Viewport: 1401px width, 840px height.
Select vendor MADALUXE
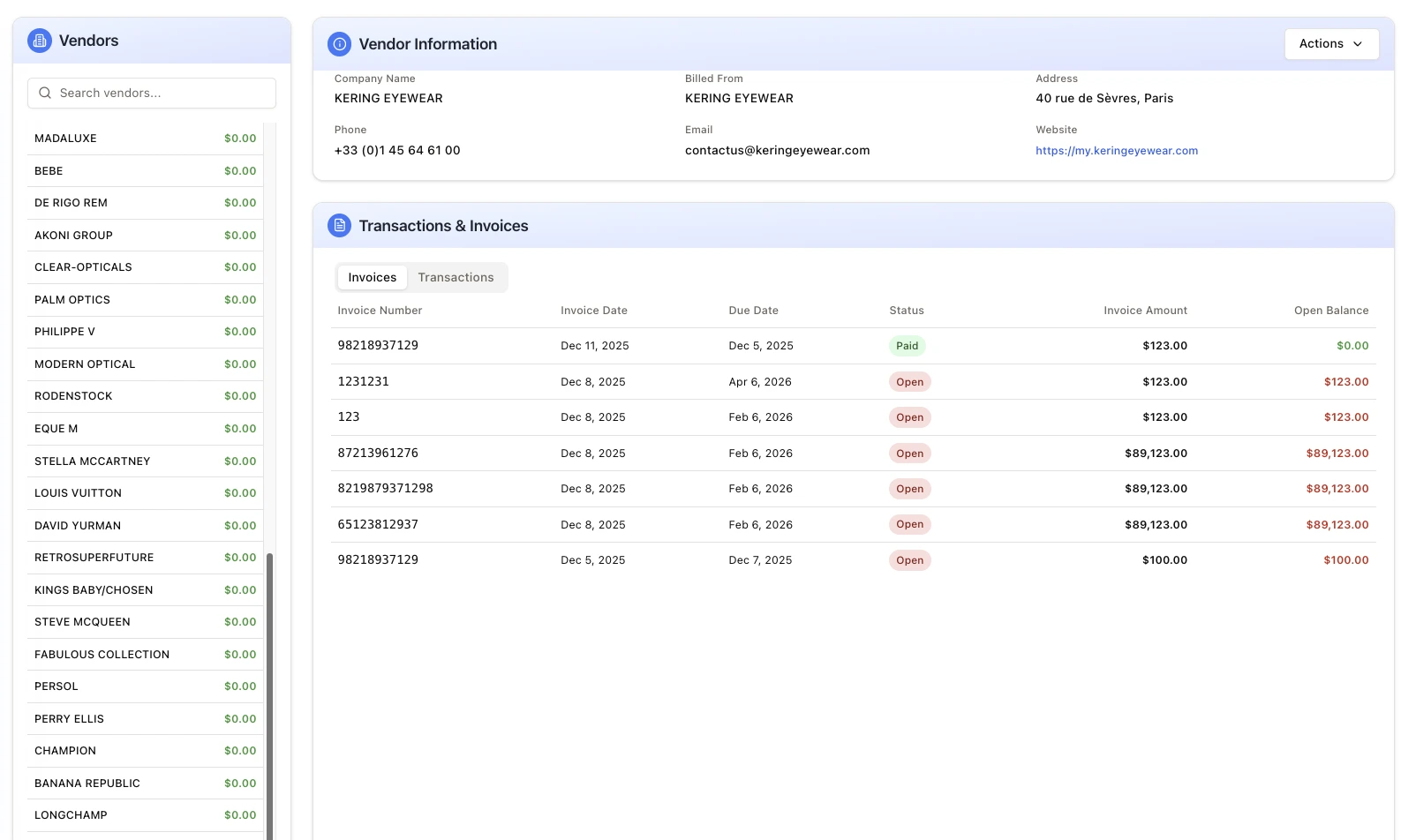145,139
